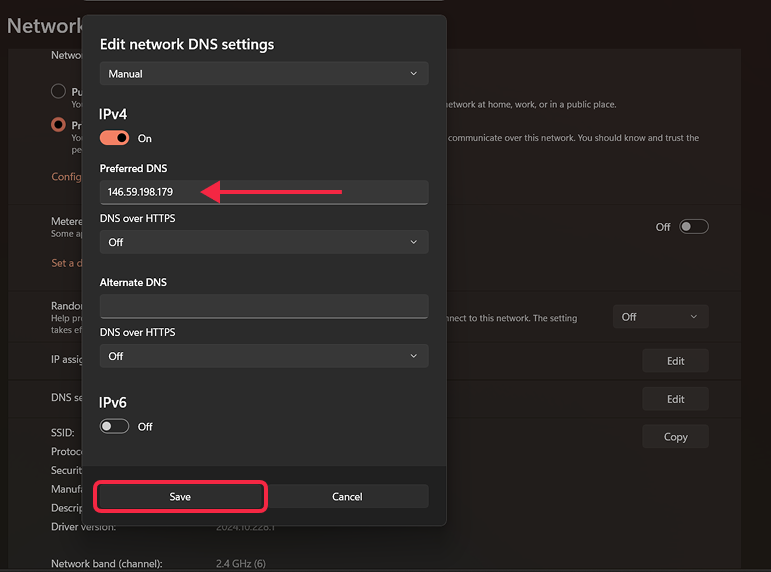The height and width of the screenshot is (572, 771).
Task: Copy the network properties
Action: point(675,437)
